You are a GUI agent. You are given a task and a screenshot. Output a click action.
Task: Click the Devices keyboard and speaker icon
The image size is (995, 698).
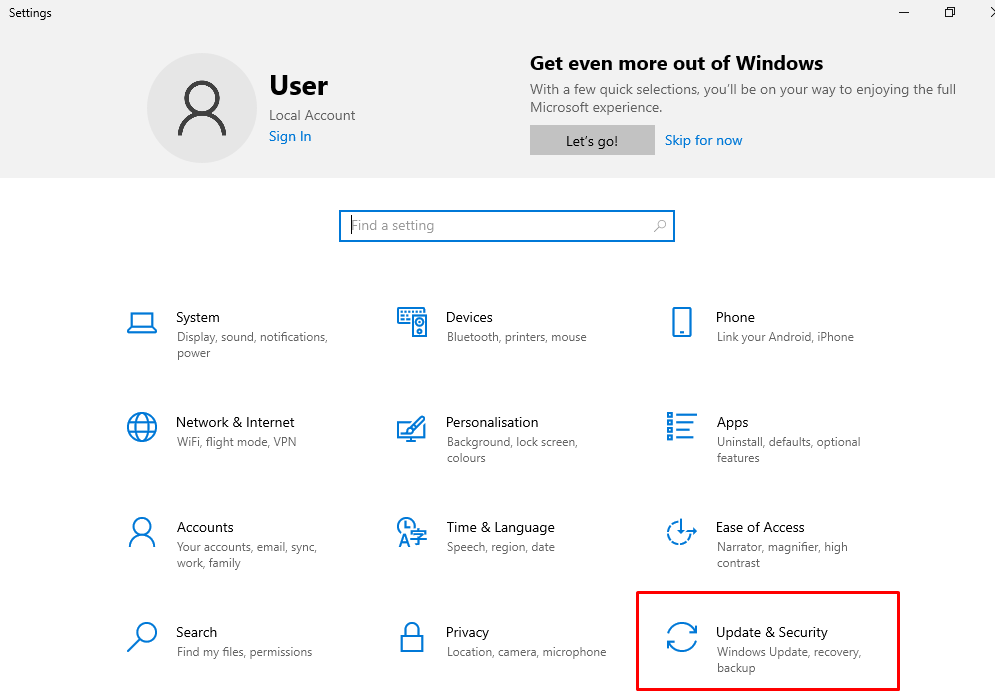click(x=412, y=322)
